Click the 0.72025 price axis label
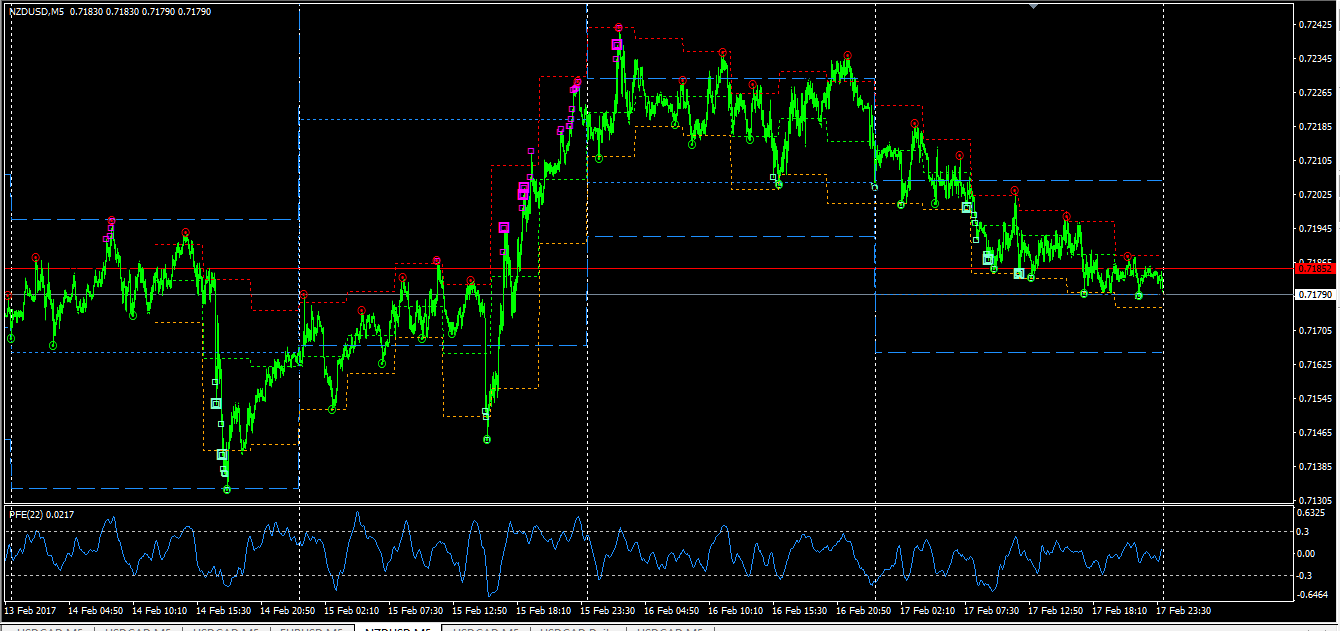The height and width of the screenshot is (631, 1340). pos(1314,194)
